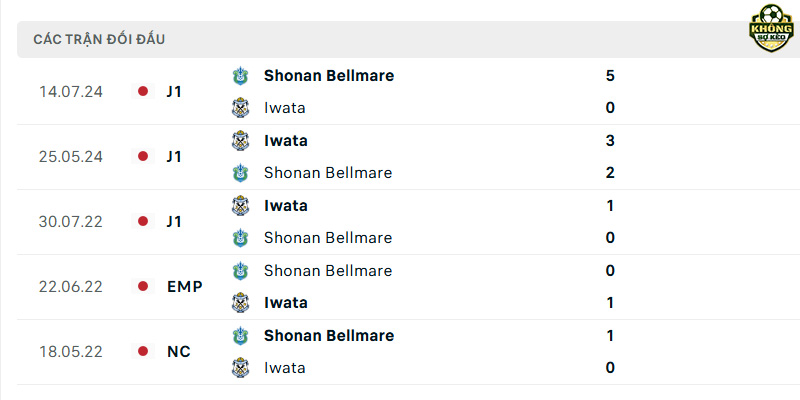The image size is (800, 400).
Task: Click Shonan Bellmare crest in 14.07.24 match
Action: [240, 76]
